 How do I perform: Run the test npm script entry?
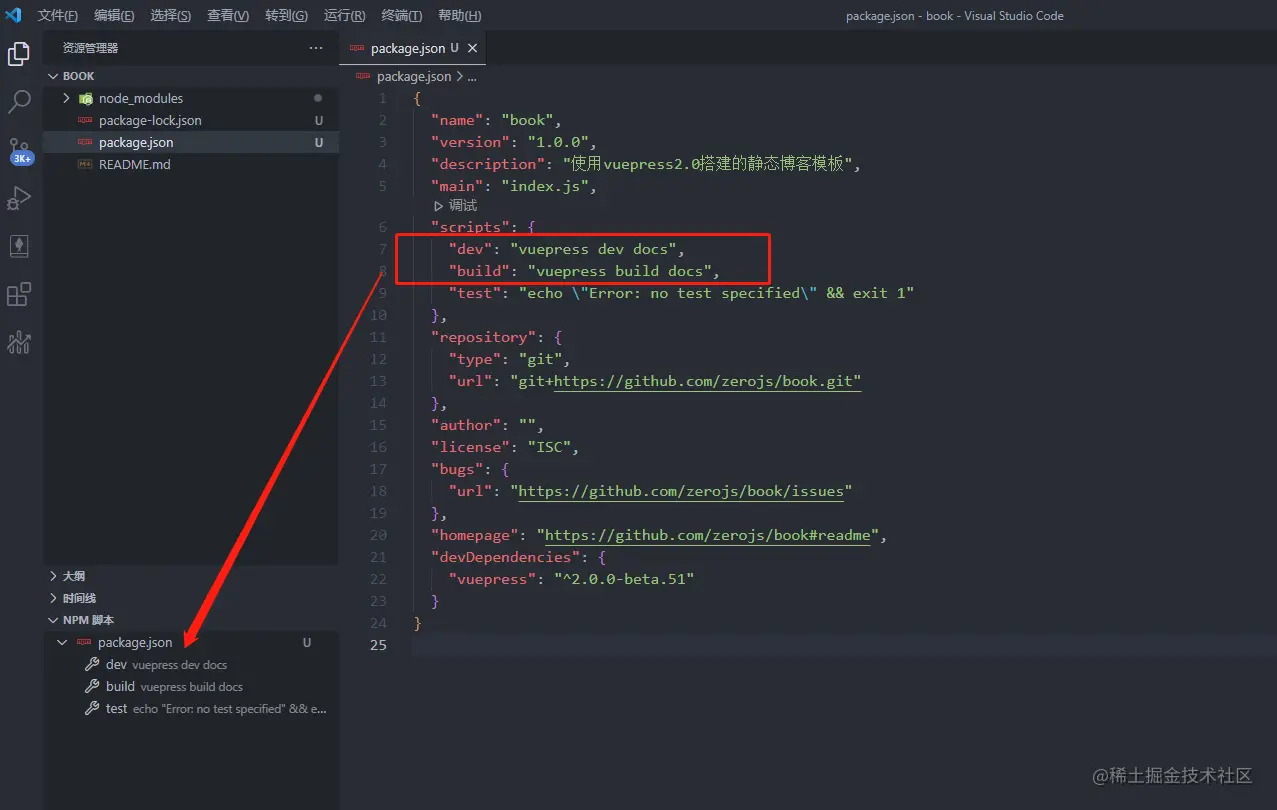(x=191, y=708)
